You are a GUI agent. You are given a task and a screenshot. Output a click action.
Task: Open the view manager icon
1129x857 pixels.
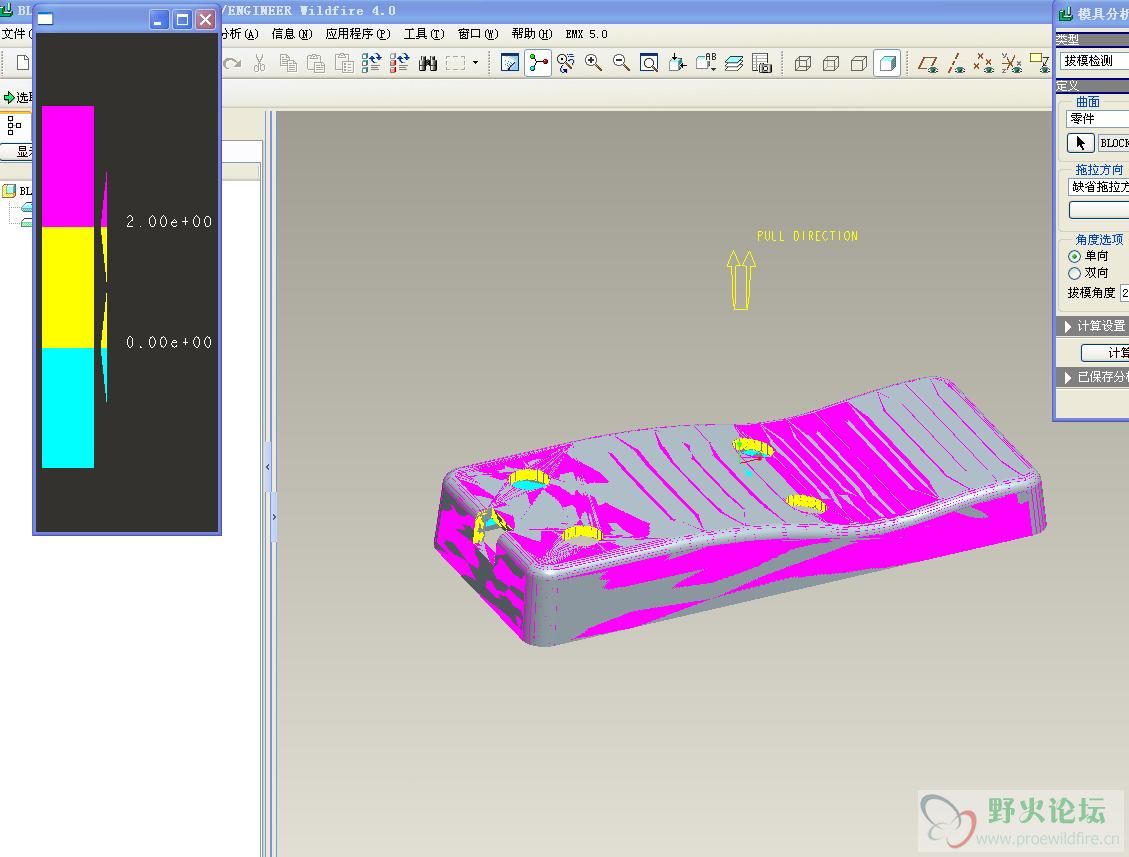762,63
